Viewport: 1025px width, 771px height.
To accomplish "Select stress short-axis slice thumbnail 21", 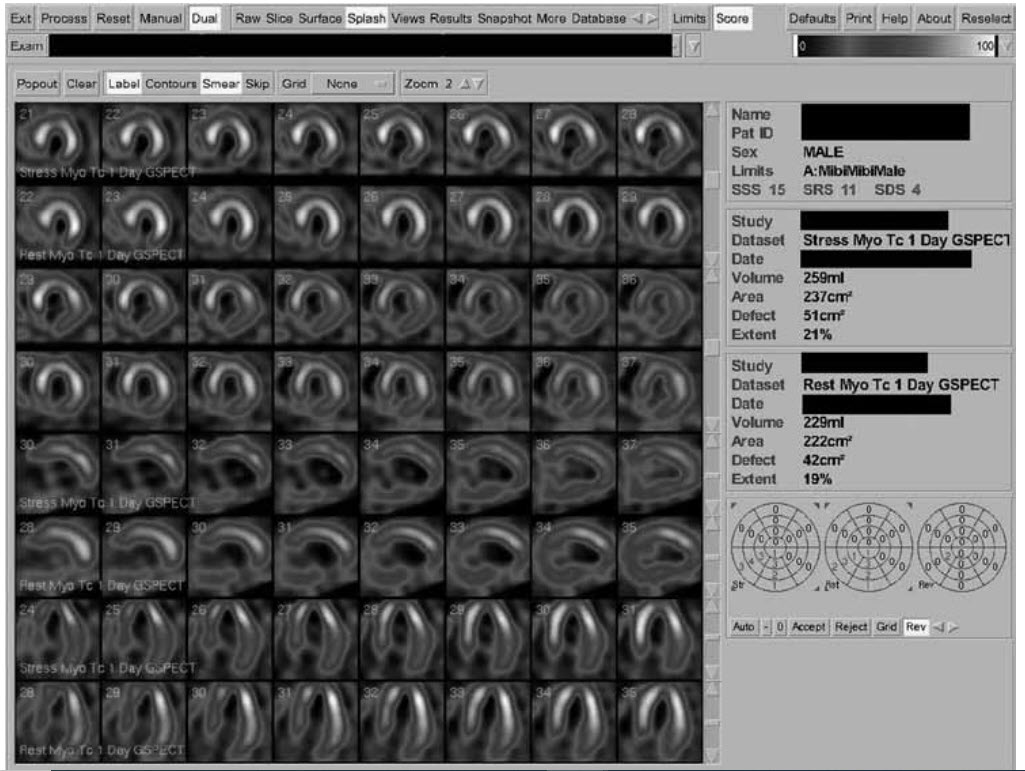I will coord(58,139).
